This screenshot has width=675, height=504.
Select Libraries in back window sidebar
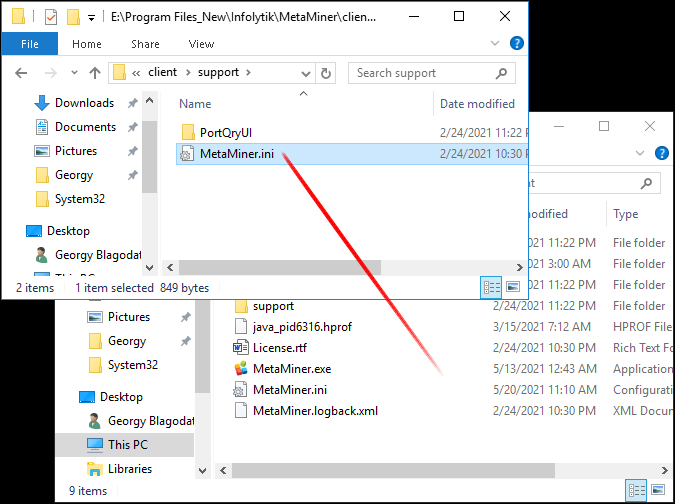(x=120, y=469)
